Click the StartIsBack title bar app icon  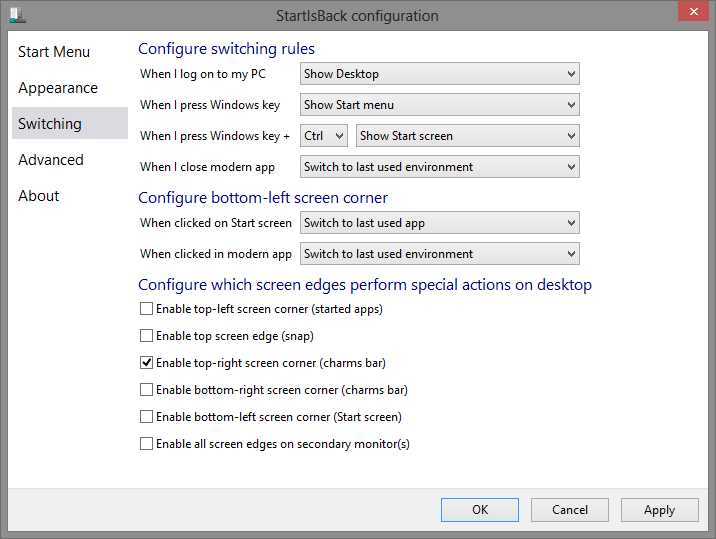pos(18,16)
